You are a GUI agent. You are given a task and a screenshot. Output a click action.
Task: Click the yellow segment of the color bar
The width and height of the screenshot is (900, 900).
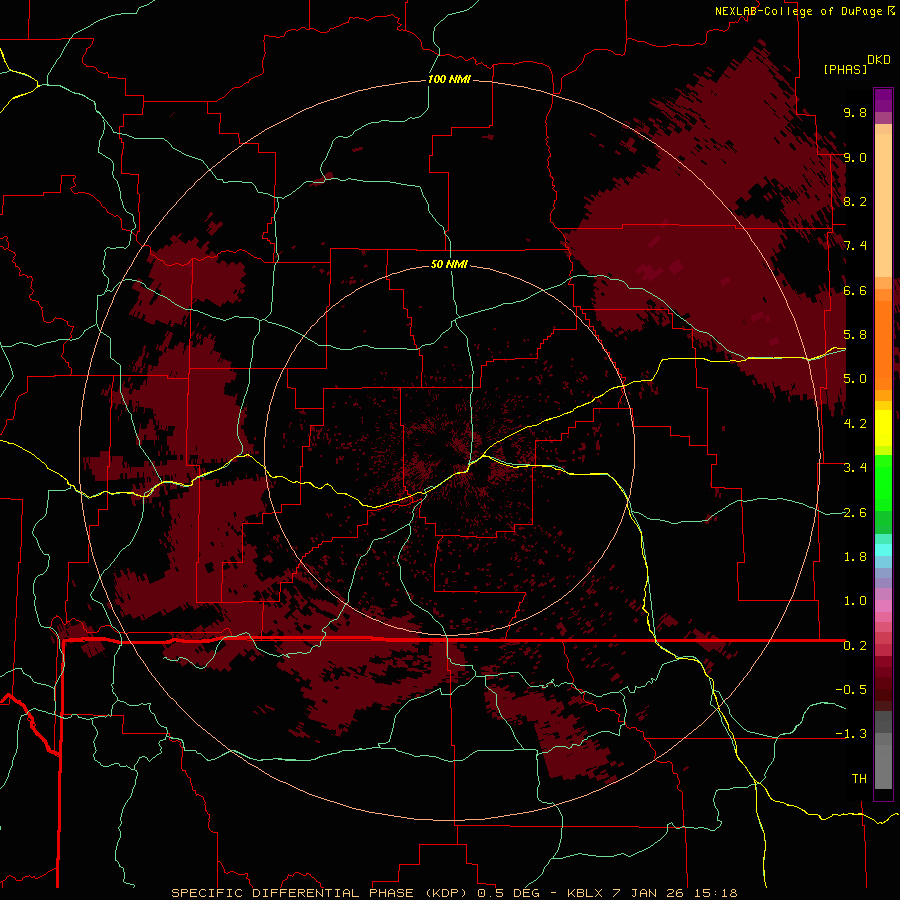pos(883,428)
